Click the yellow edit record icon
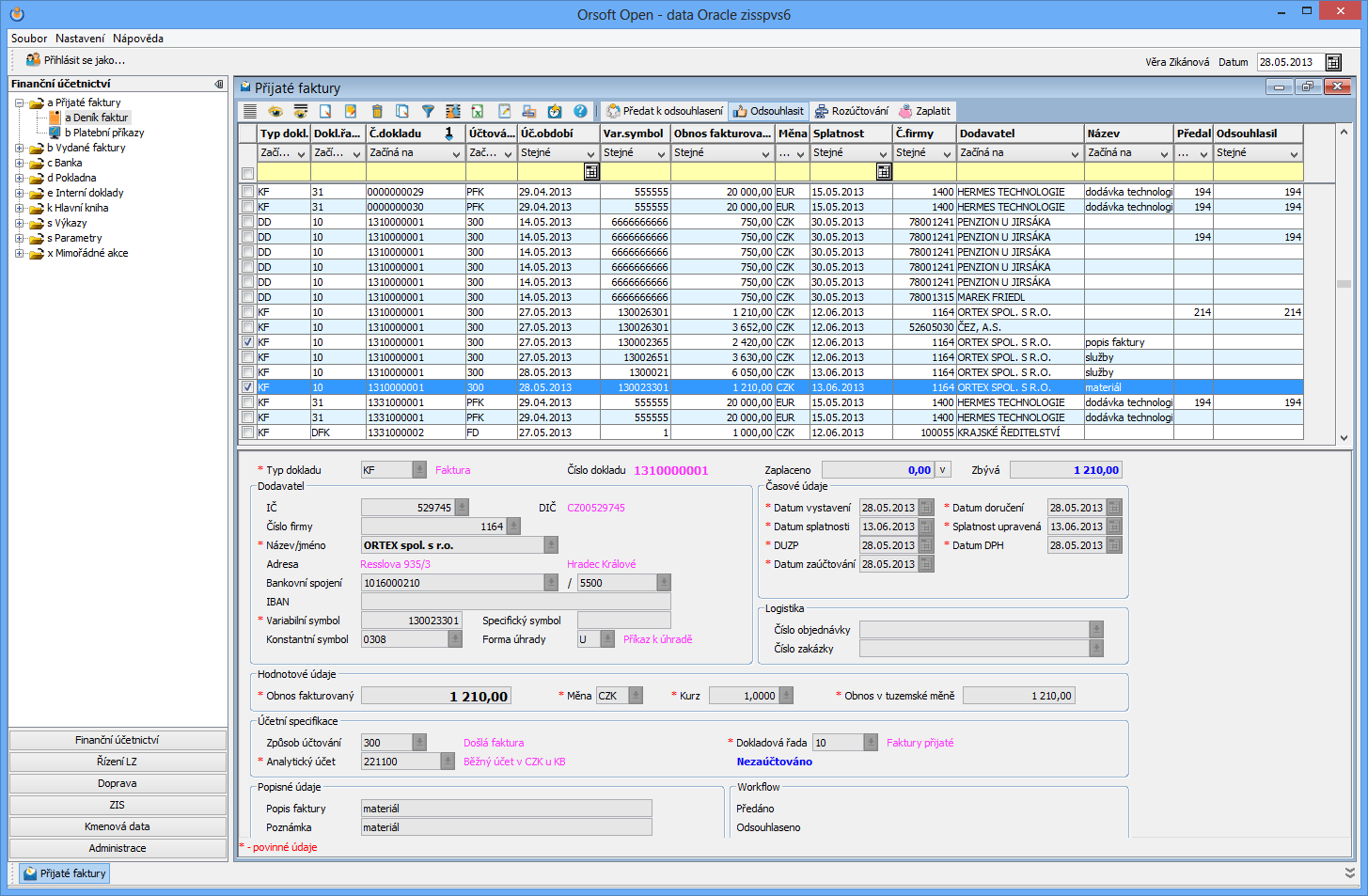1368x896 pixels. tap(351, 111)
